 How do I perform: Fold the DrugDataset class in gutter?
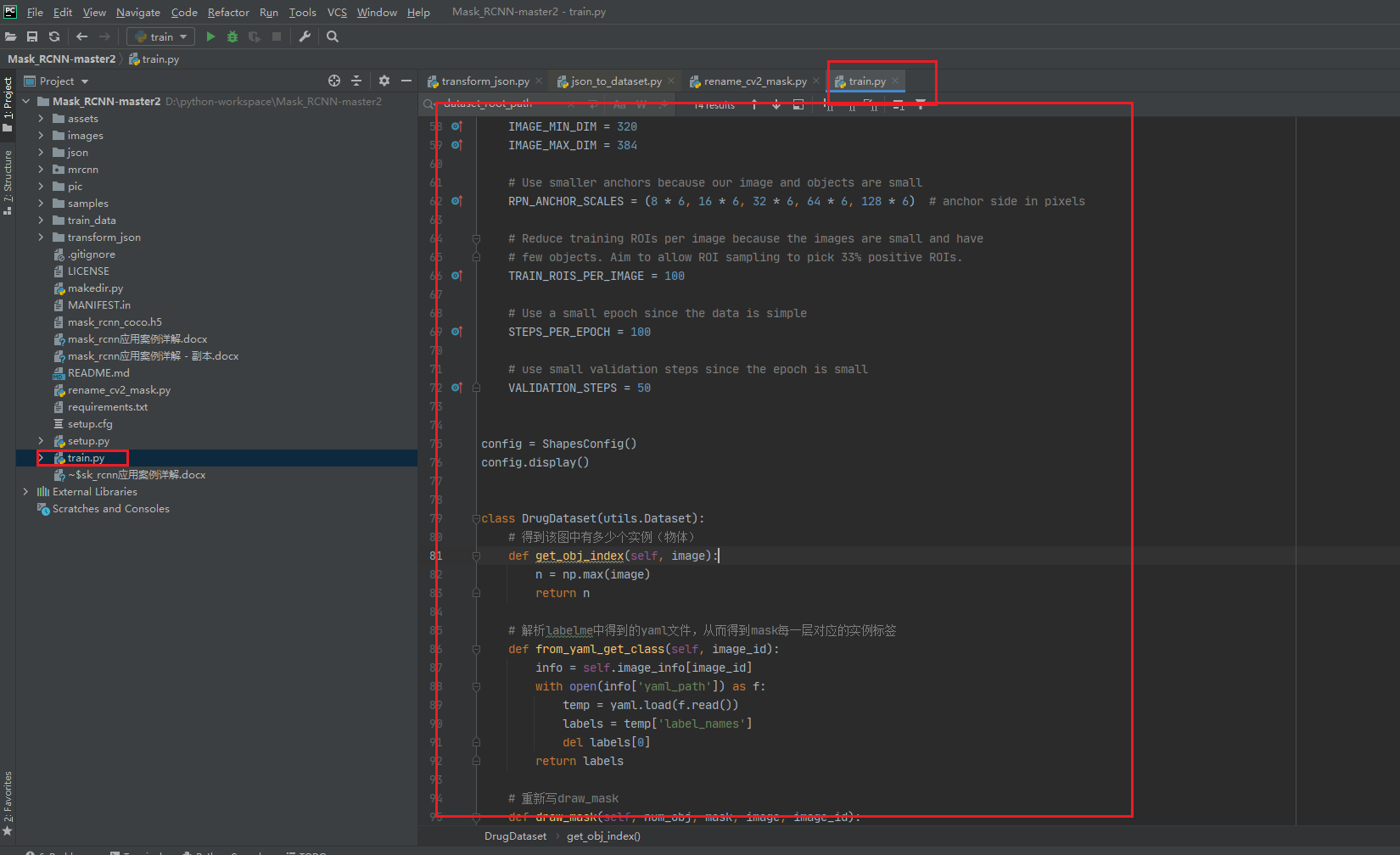(476, 518)
